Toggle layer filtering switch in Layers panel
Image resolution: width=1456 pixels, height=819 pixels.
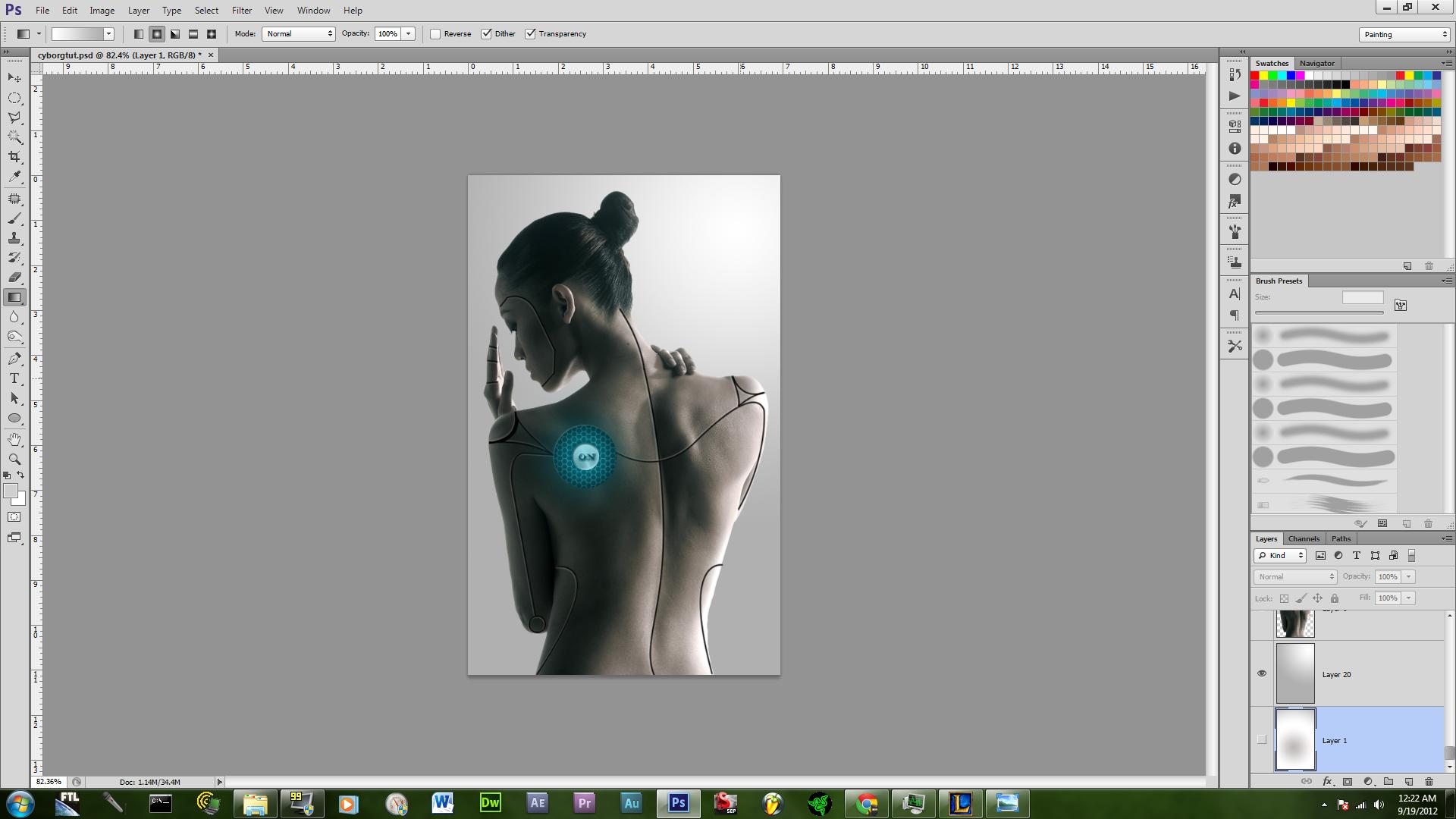click(1411, 556)
